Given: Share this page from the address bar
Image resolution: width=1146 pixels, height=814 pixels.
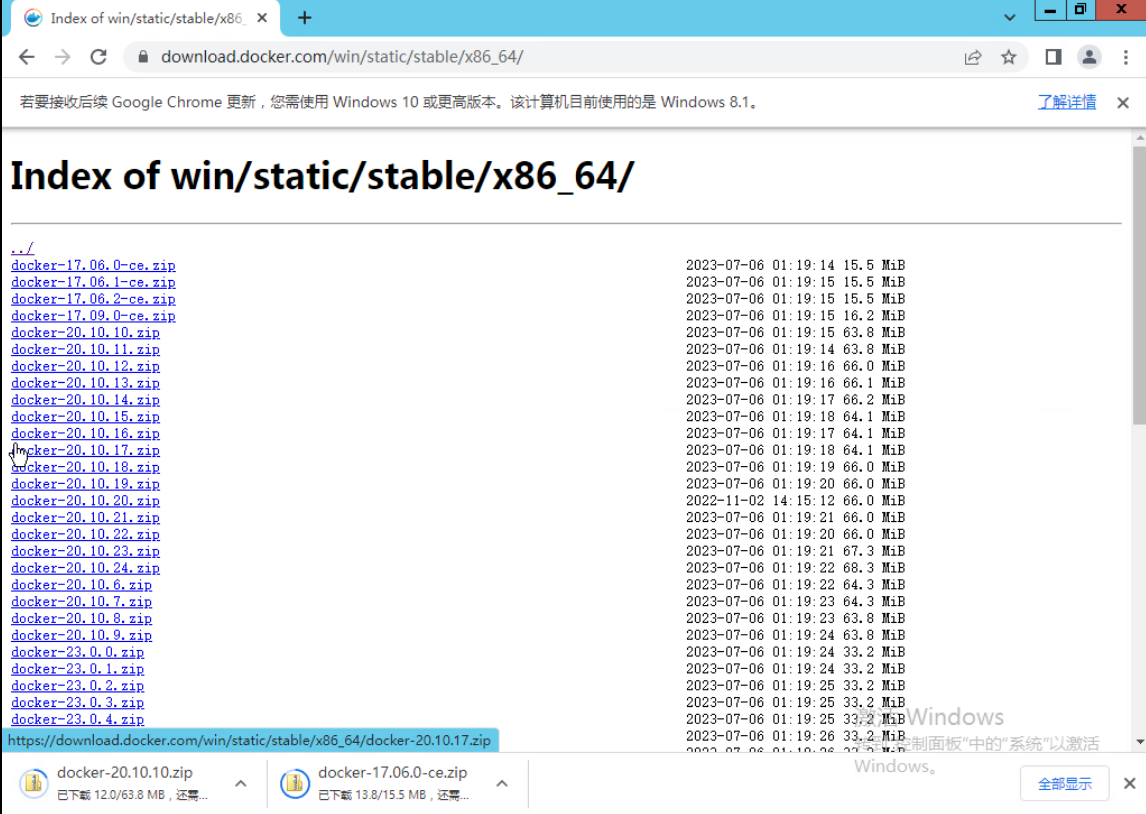Looking at the screenshot, I should (x=973, y=57).
